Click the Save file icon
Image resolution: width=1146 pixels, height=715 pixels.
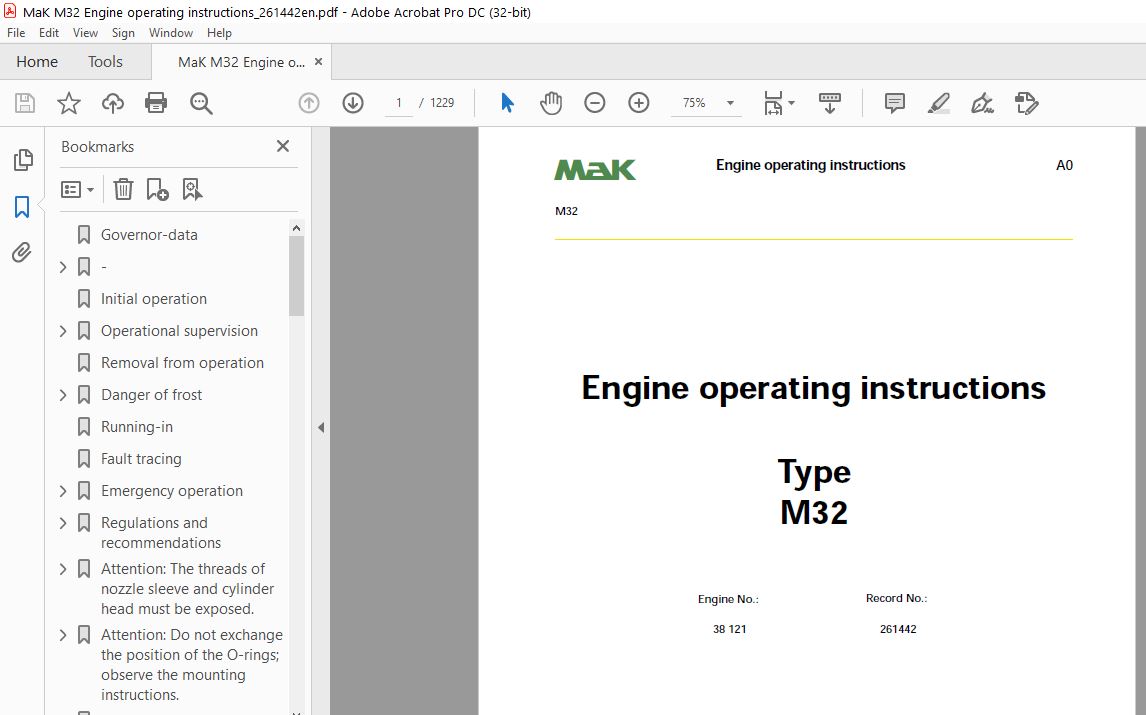pos(25,103)
